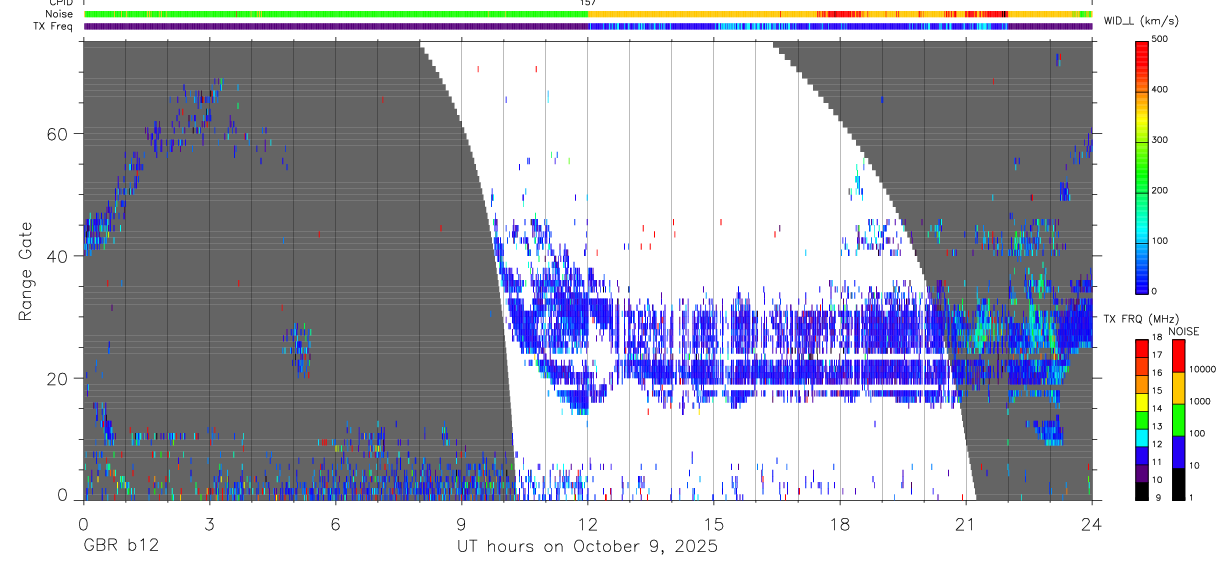Viewport: 1228px width, 567px height.
Task: Click the 'Range Gate' vertical axis title
Action: (25, 272)
